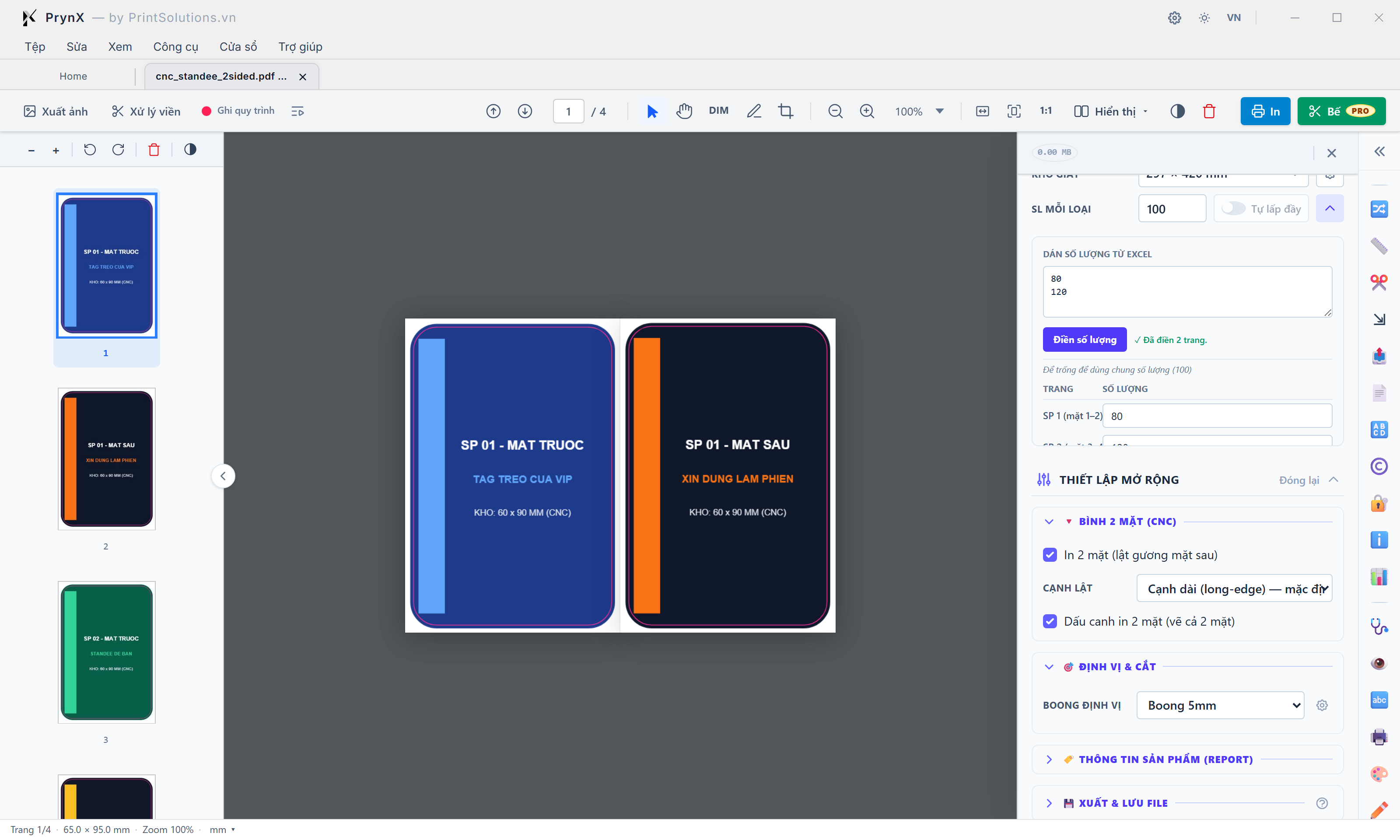This screenshot has width=1400, height=840.
Task: Switch to the Home tab
Action: pos(73,77)
